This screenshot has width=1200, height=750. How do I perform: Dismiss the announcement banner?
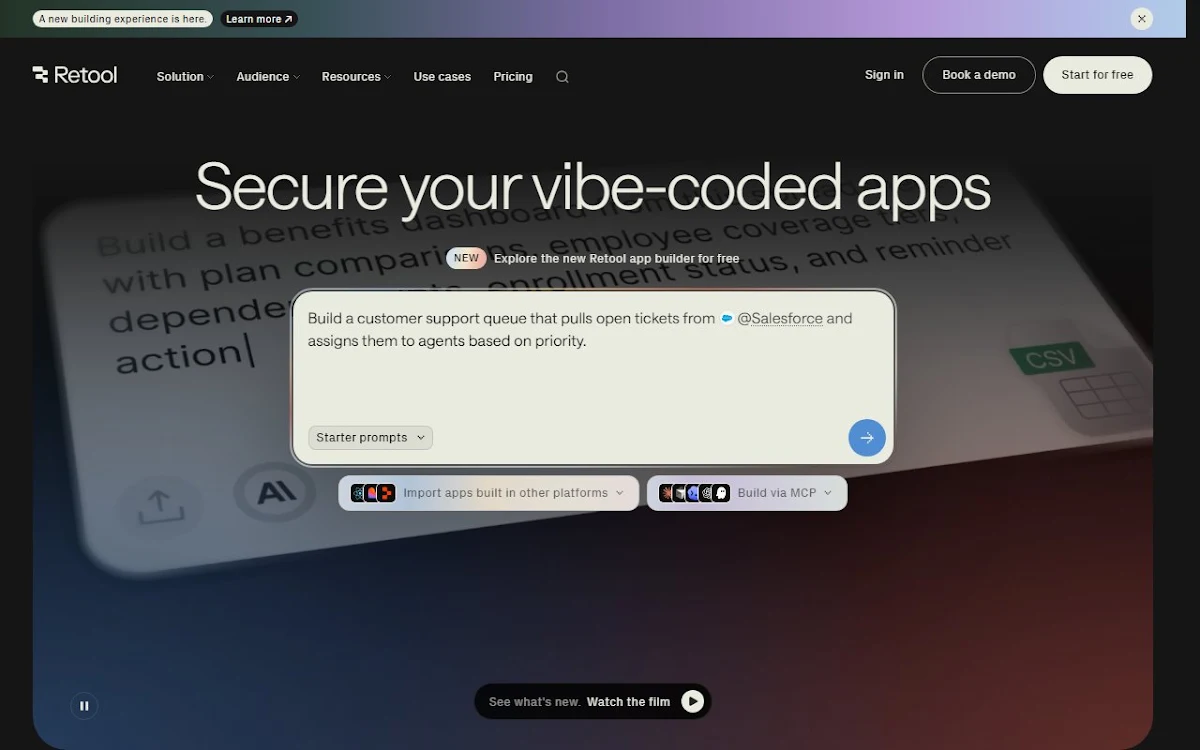1142,19
